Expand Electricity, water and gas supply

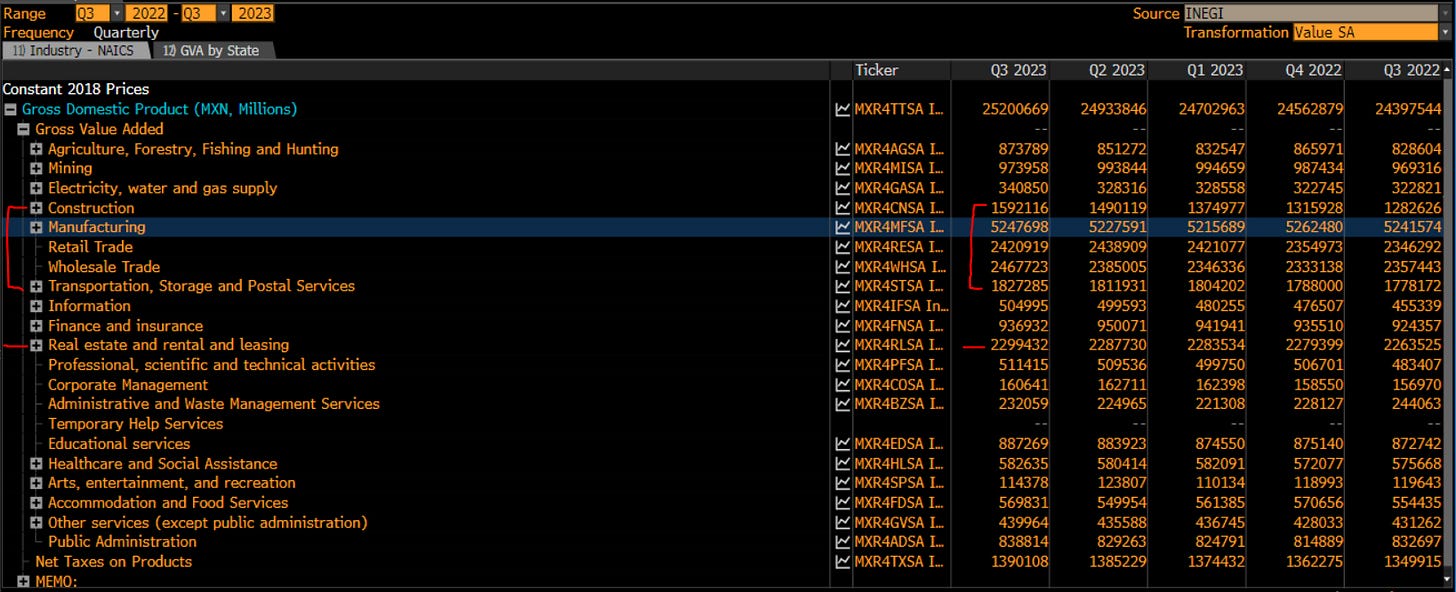point(36,188)
